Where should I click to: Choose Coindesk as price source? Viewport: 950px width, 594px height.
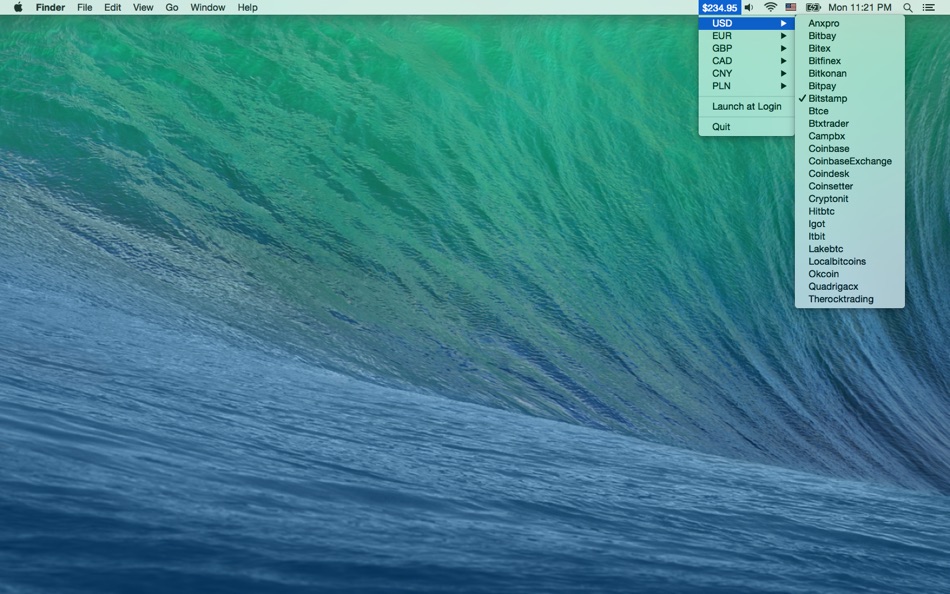click(x=849, y=173)
